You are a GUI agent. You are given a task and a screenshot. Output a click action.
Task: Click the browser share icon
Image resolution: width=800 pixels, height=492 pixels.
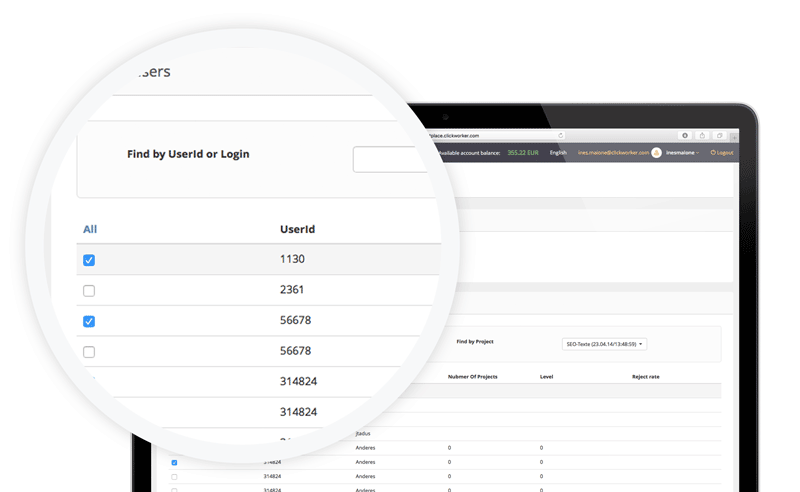coord(702,135)
